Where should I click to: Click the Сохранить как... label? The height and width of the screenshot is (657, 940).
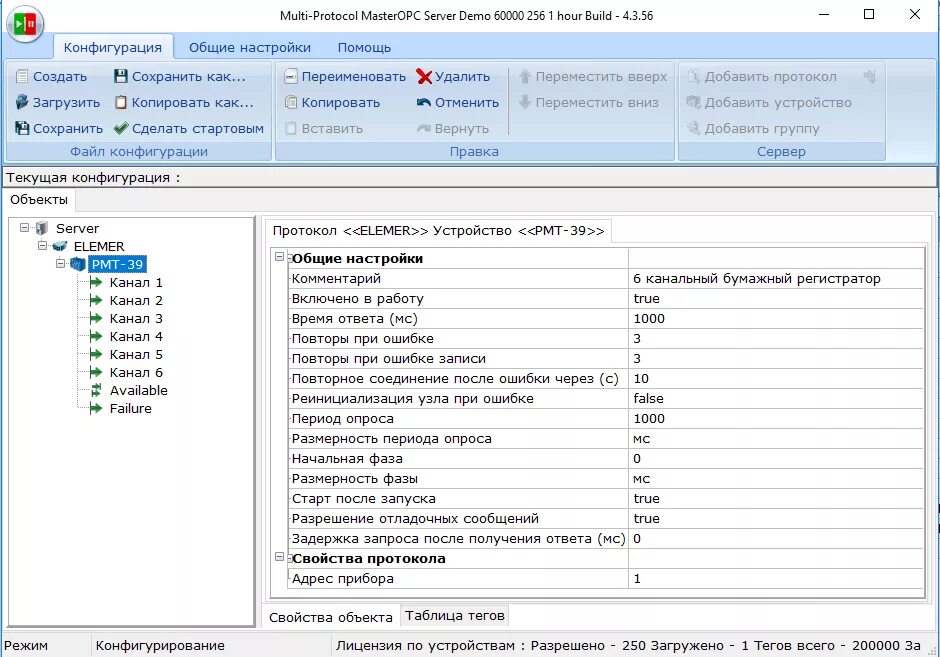(x=189, y=76)
